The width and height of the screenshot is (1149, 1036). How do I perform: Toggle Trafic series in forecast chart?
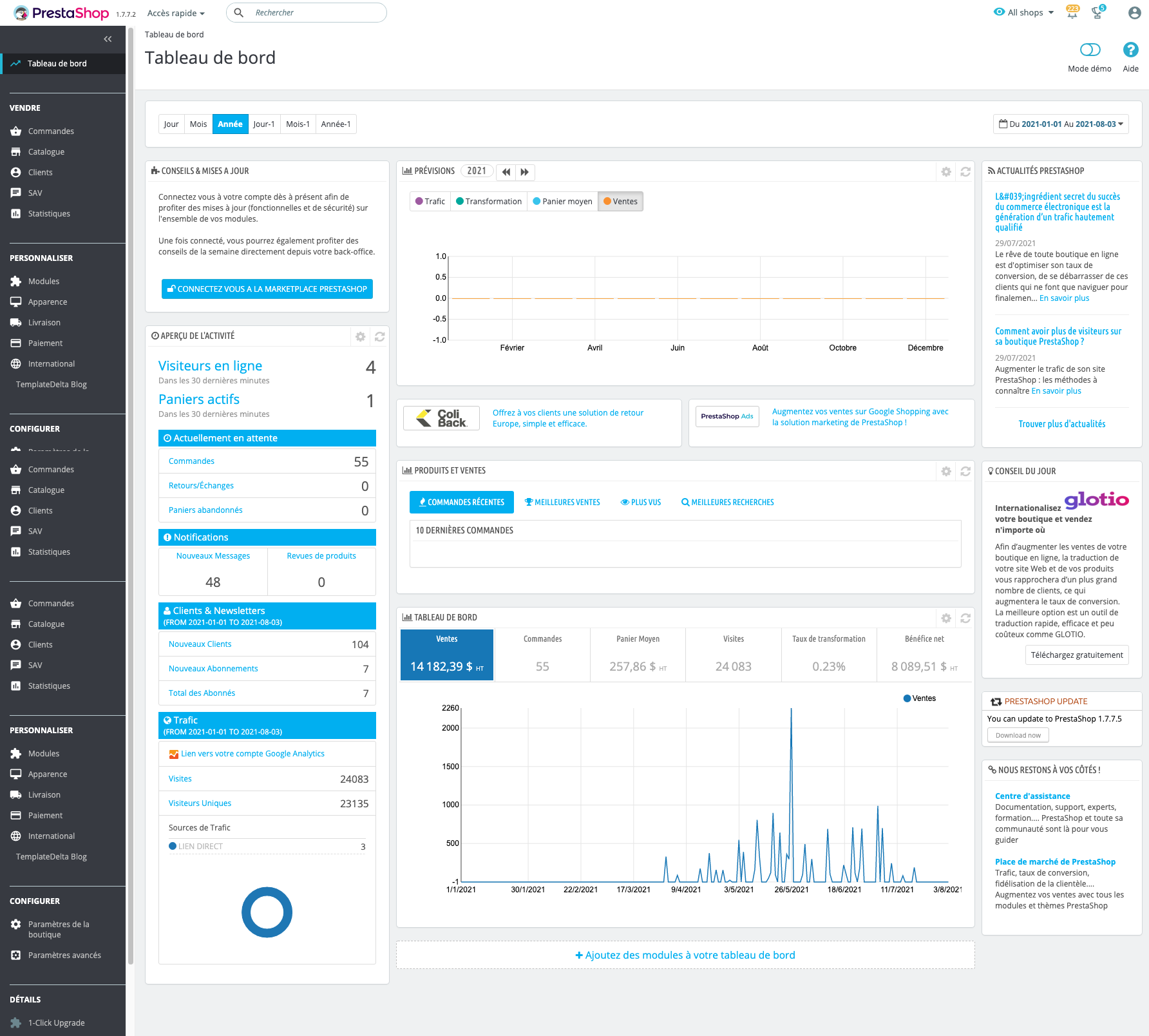[x=430, y=202]
